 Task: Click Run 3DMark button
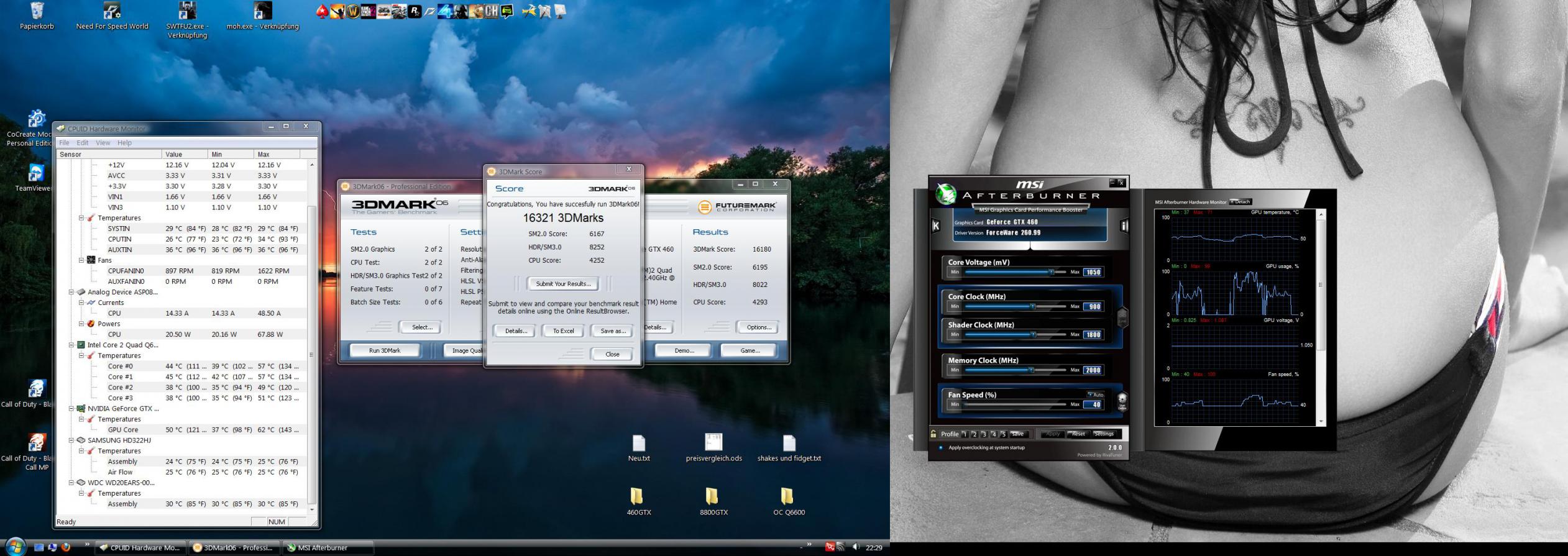[x=385, y=350]
